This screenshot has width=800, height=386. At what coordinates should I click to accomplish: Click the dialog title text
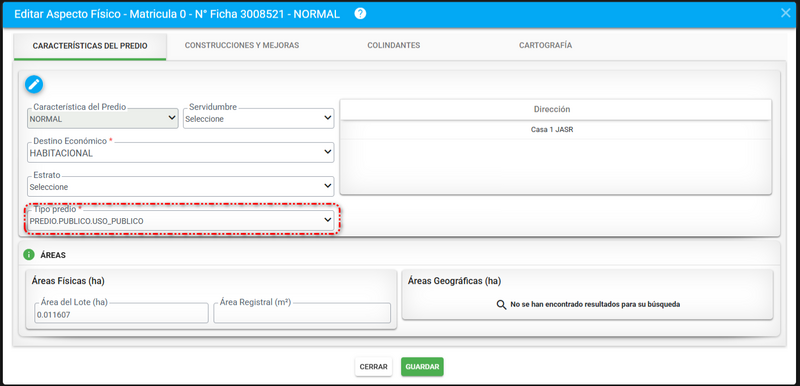tap(177, 14)
